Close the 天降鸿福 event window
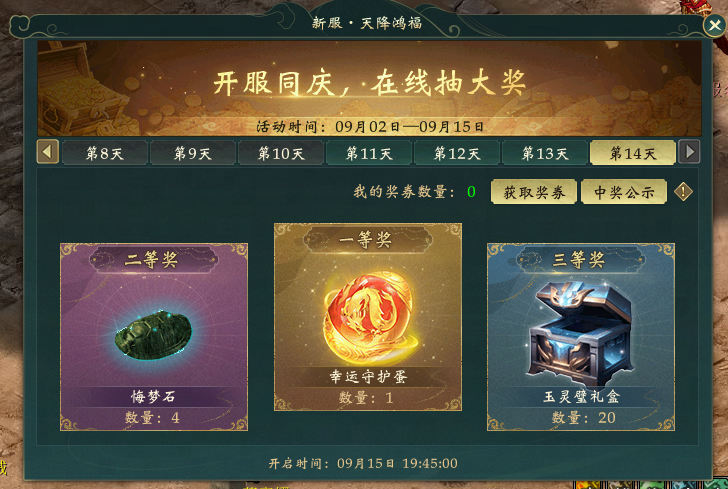The width and height of the screenshot is (728, 489). point(715,25)
